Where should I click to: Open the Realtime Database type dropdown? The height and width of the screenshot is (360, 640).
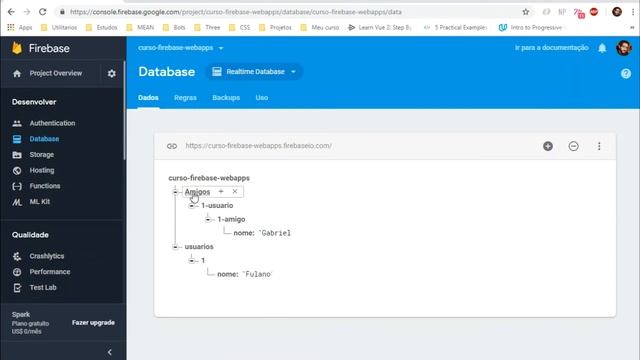[x=254, y=72]
